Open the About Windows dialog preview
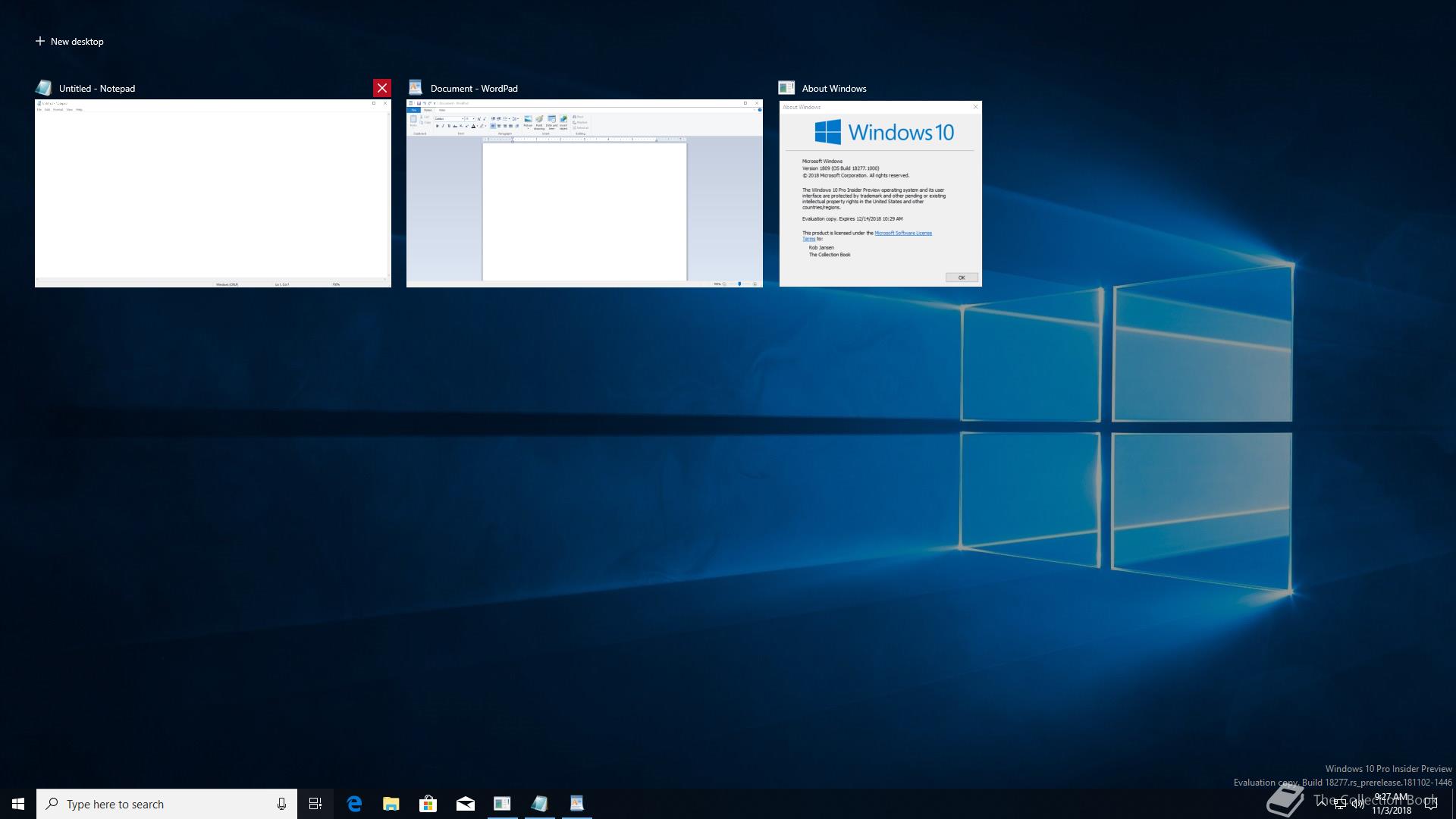Image resolution: width=1456 pixels, height=819 pixels. point(880,193)
